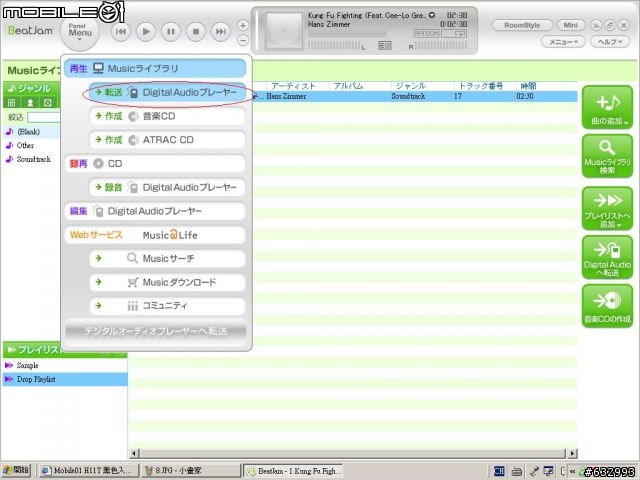The width and height of the screenshot is (640, 480).
Task: Click the horizontal scrollbar track
Action: click(x=353, y=453)
